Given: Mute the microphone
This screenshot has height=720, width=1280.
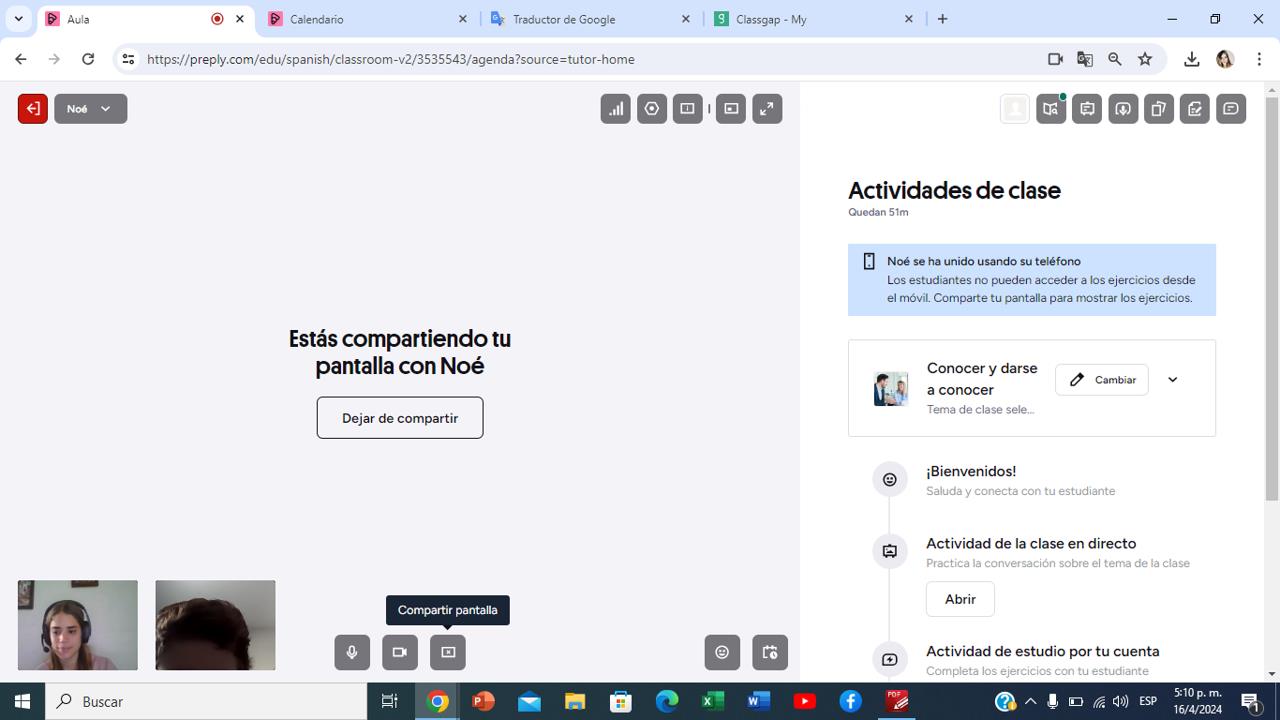Looking at the screenshot, I should pyautogui.click(x=352, y=652).
